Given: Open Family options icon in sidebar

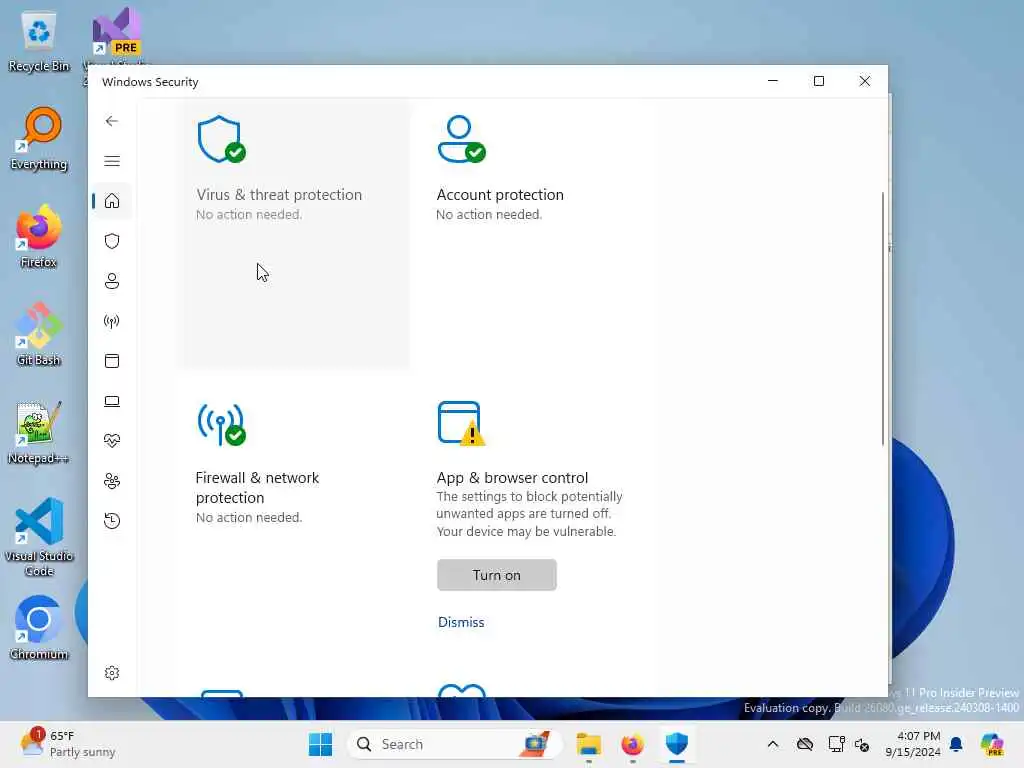Looking at the screenshot, I should coord(112,481).
